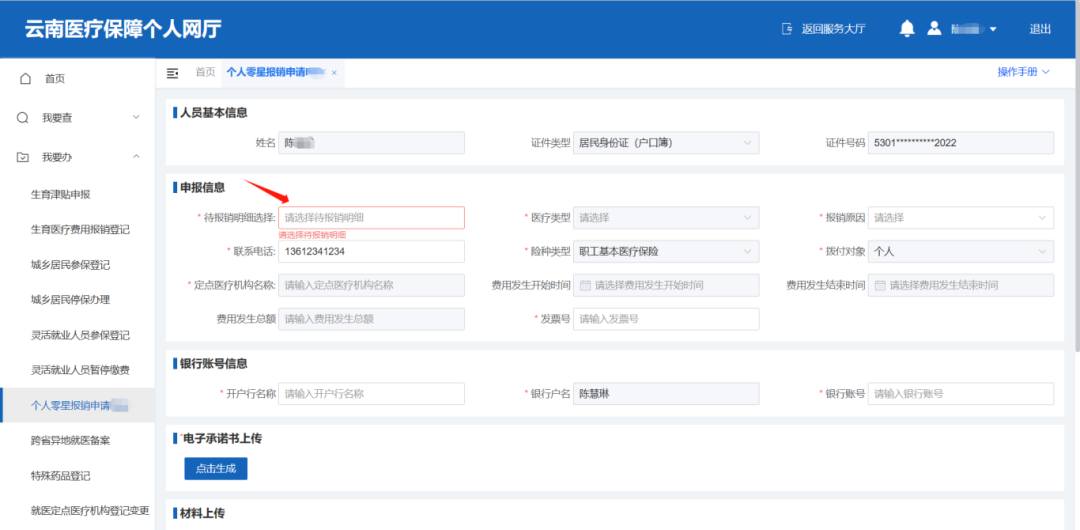
Task: Collapse the 我要办 sidebar section
Action: click(x=136, y=157)
